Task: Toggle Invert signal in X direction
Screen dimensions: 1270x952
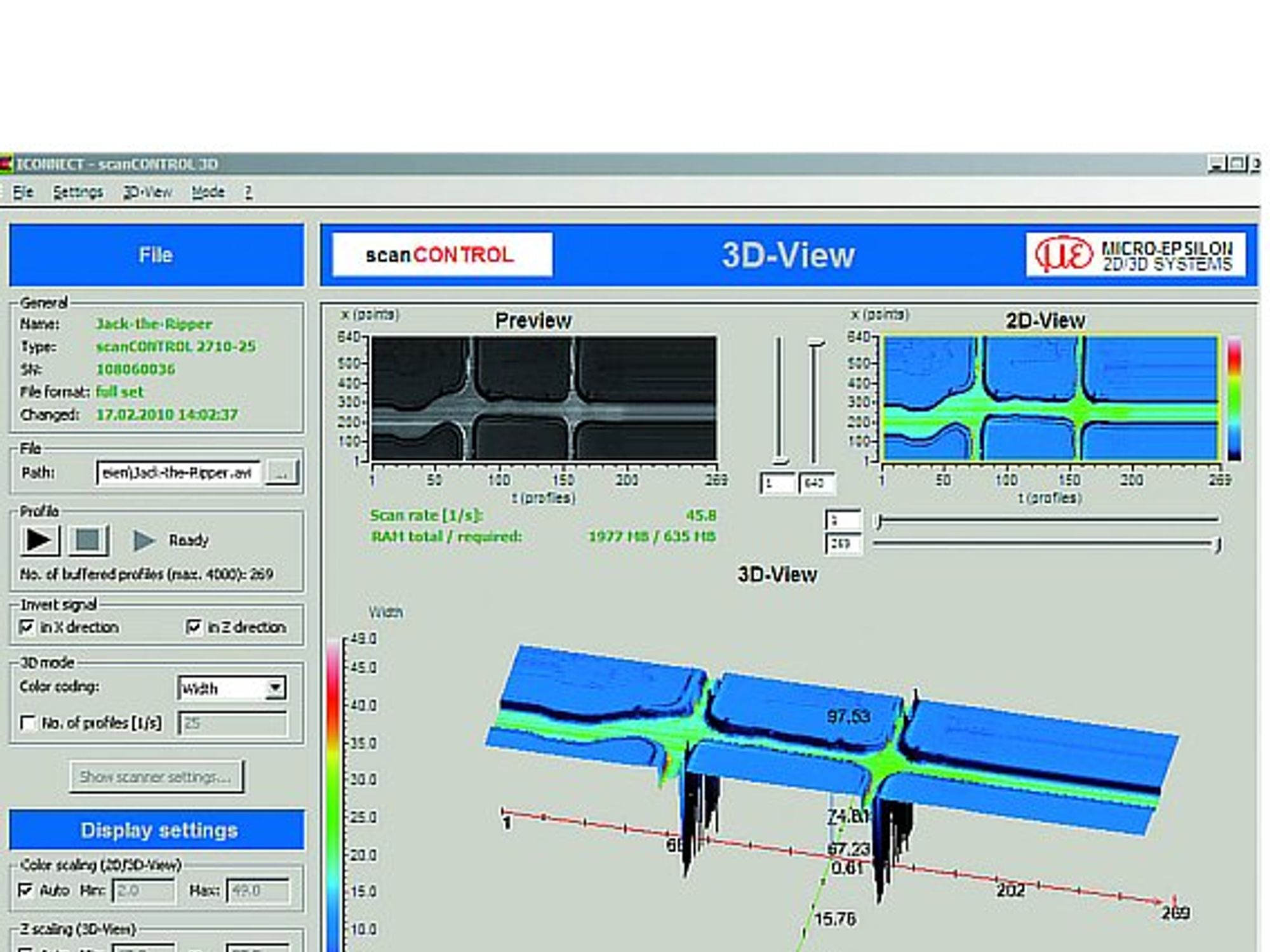Action: point(27,627)
